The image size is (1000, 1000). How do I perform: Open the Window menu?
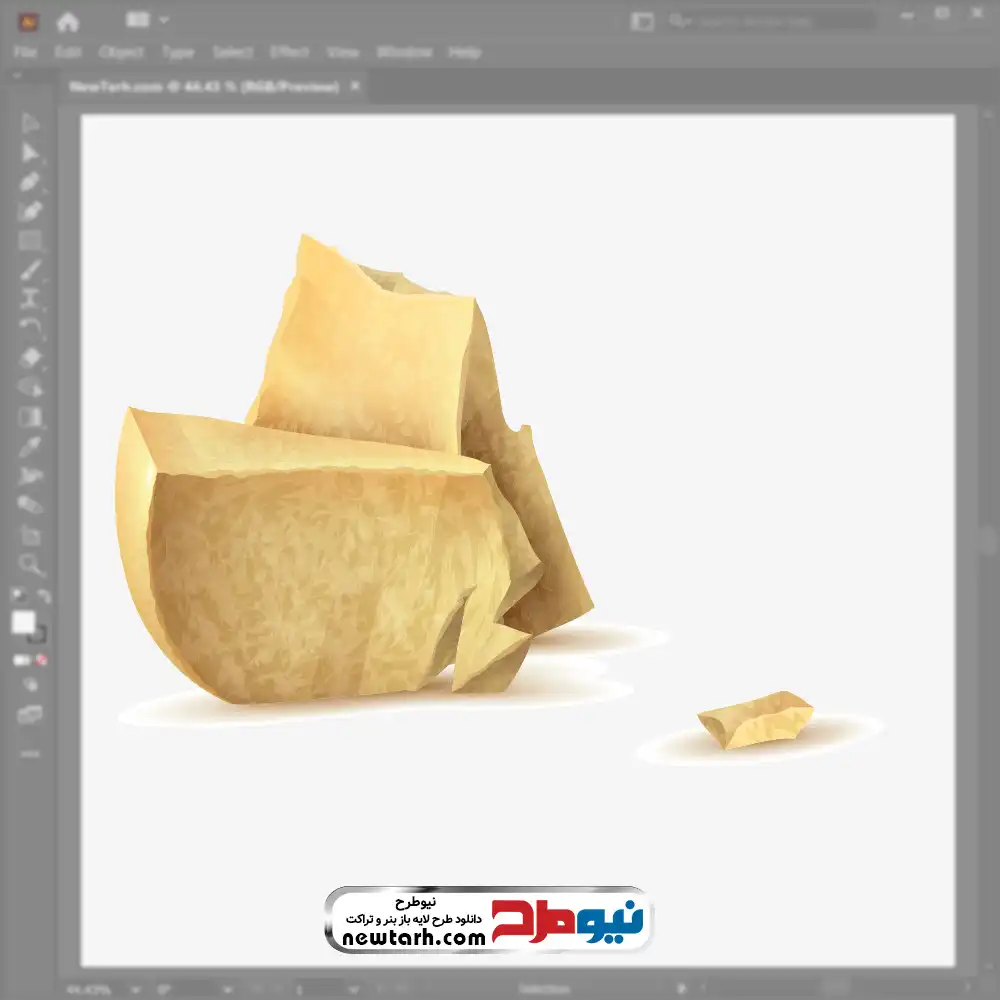click(x=403, y=52)
